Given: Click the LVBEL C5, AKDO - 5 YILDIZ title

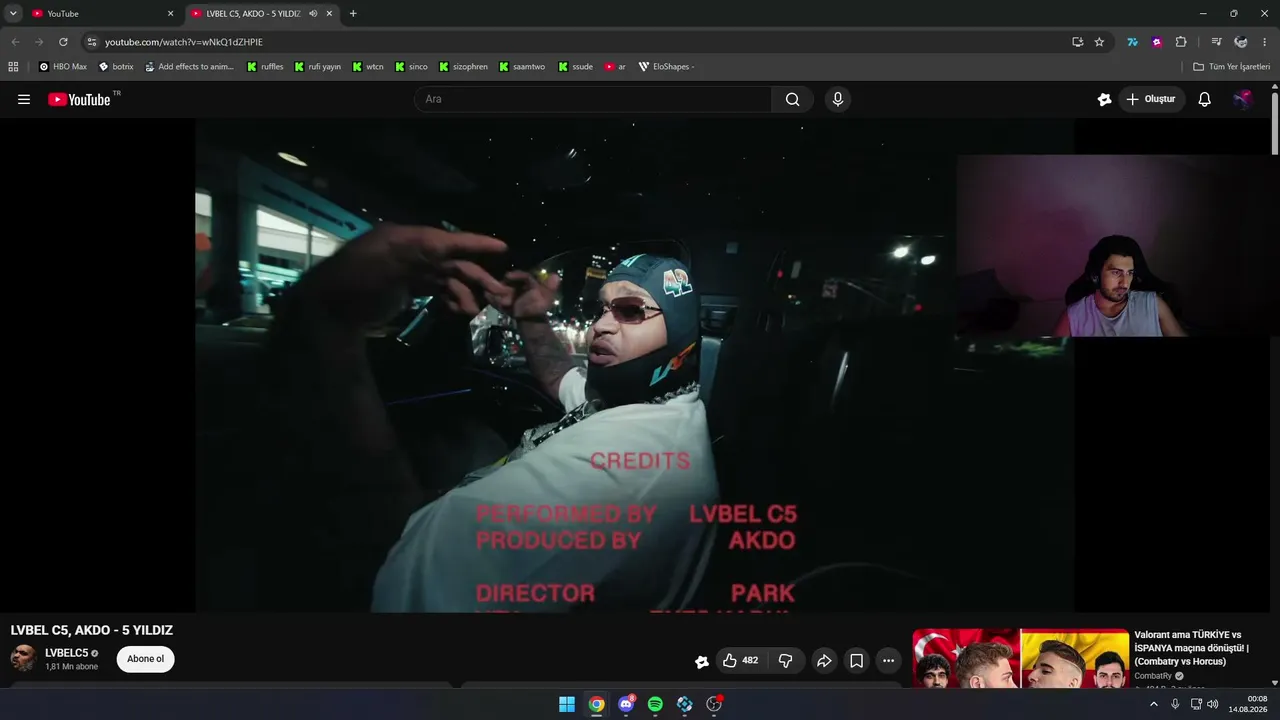Looking at the screenshot, I should point(92,630).
